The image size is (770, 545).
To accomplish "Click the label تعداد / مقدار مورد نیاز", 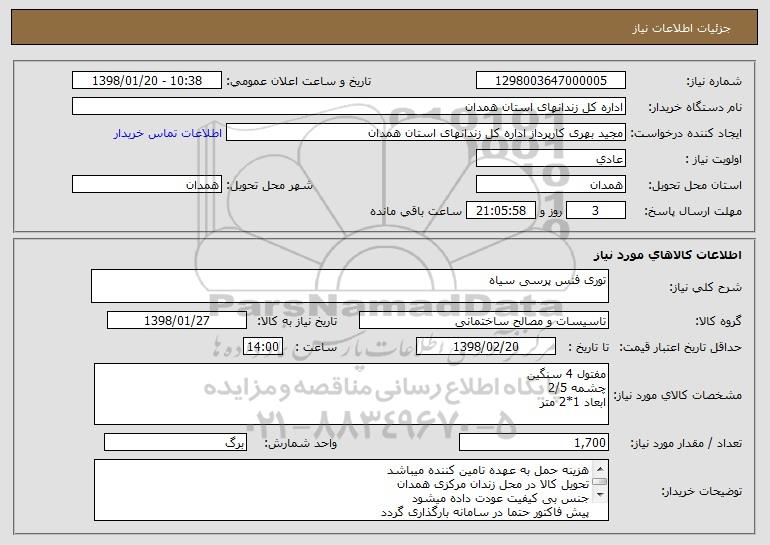I will pyautogui.click(x=686, y=443).
